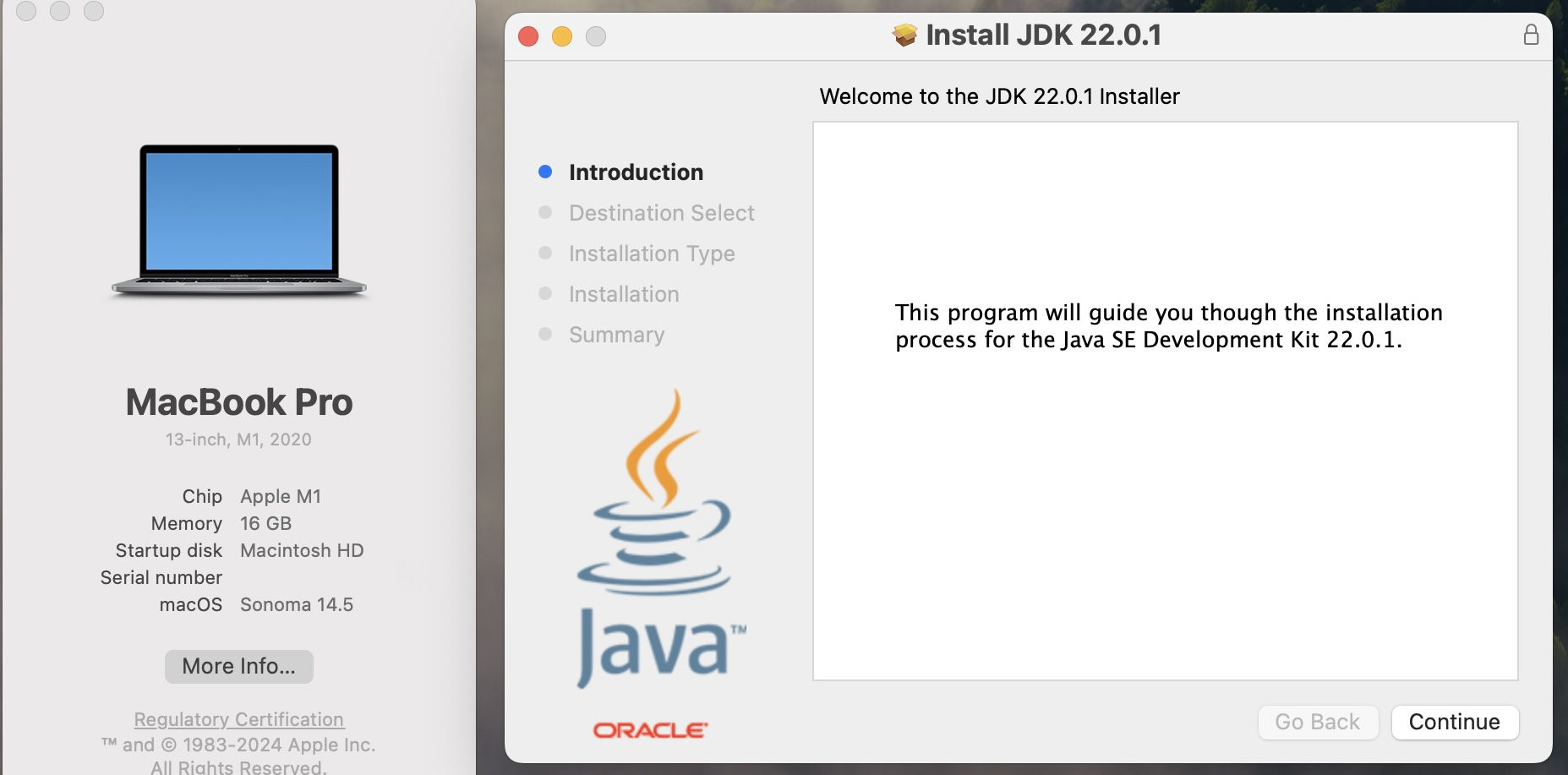
Task: Minimize the JDK installer window
Action: click(x=562, y=36)
